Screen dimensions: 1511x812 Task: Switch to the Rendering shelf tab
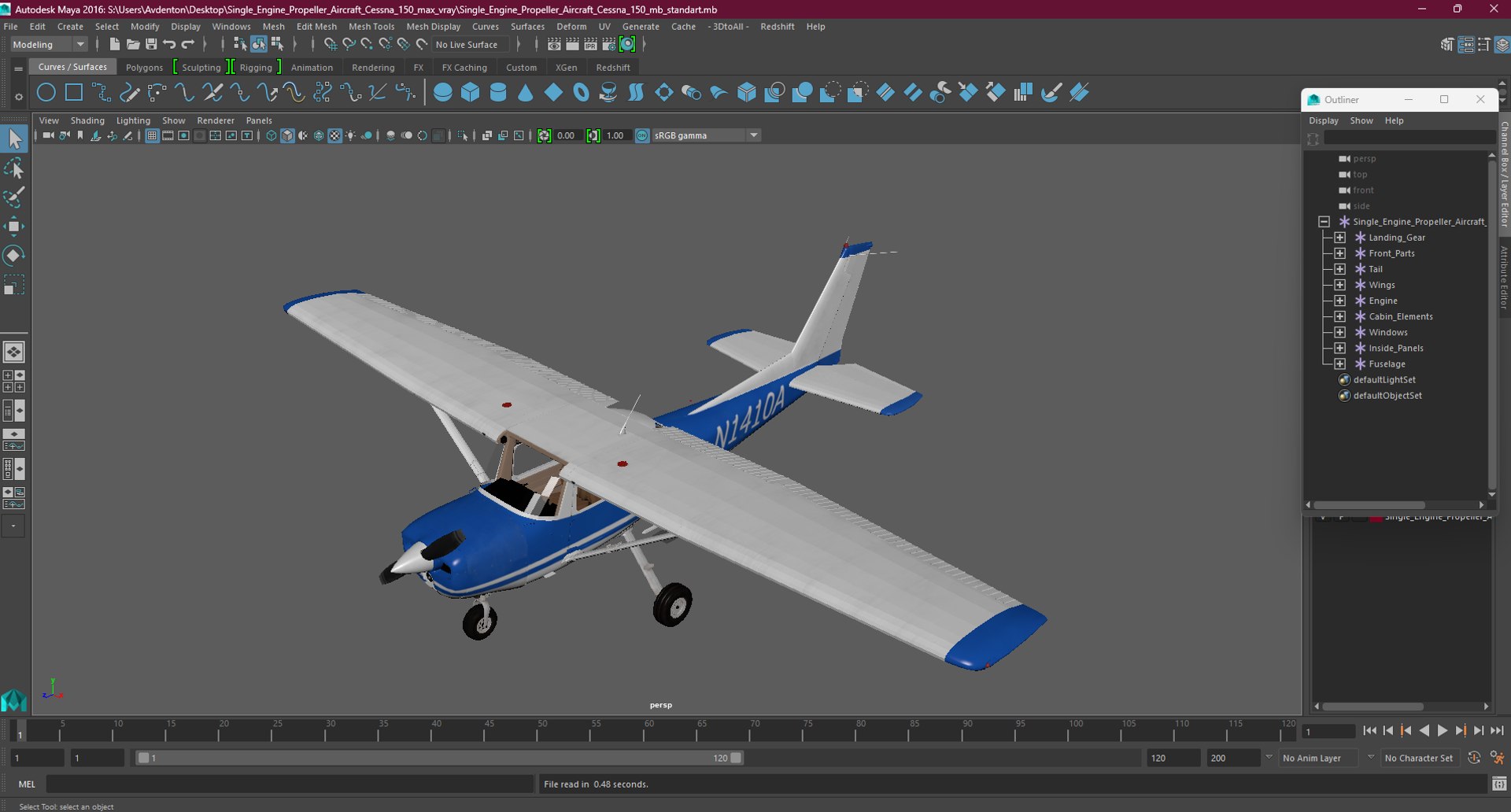pos(373,68)
